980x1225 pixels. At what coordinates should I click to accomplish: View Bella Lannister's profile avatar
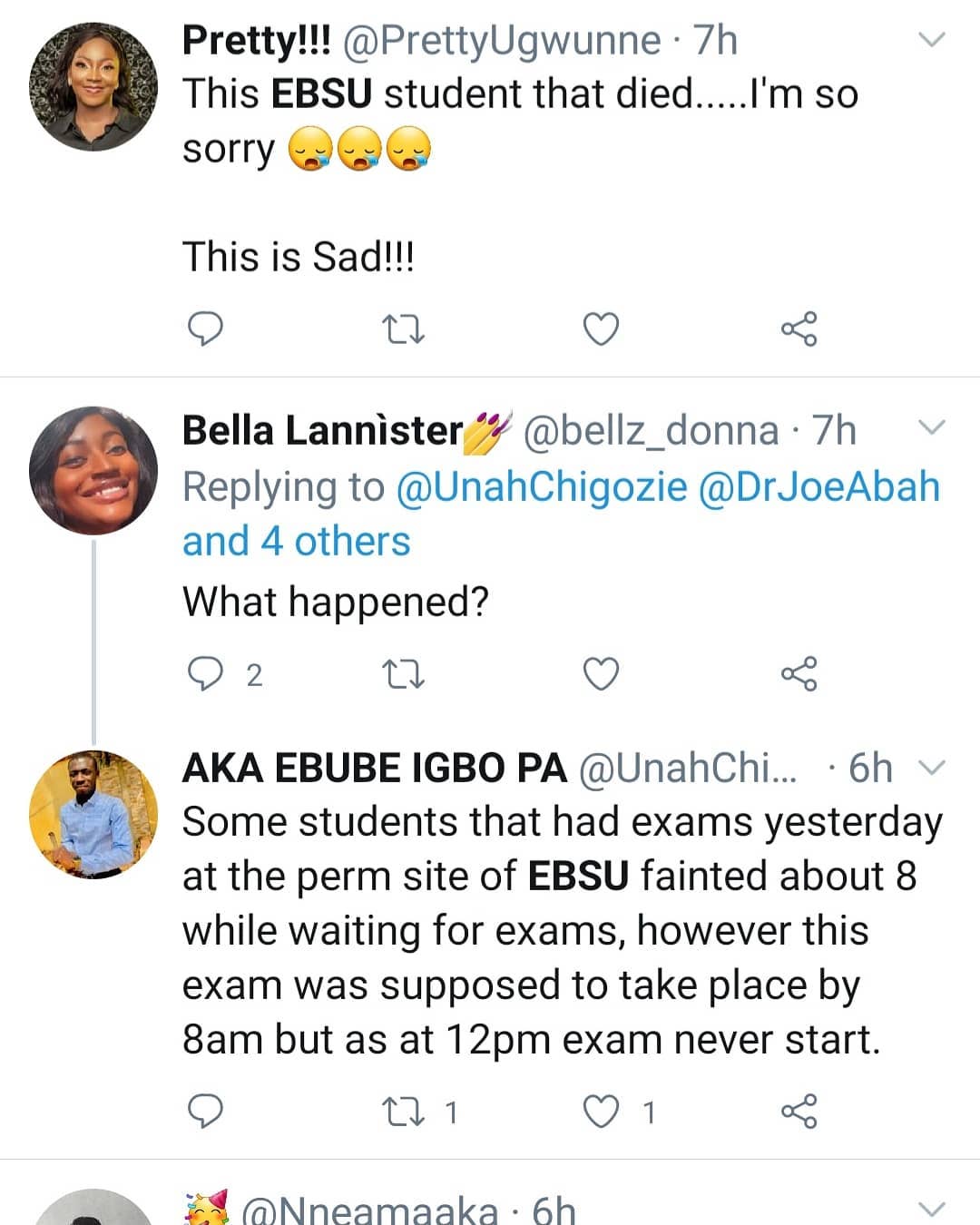(x=93, y=470)
